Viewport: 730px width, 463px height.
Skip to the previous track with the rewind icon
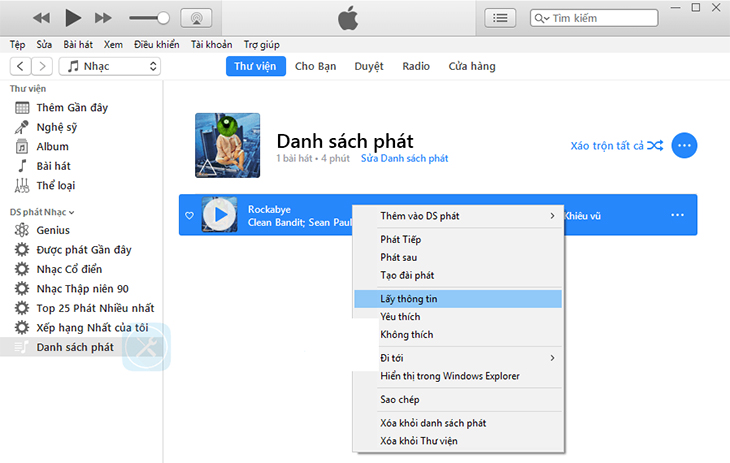click(41, 18)
